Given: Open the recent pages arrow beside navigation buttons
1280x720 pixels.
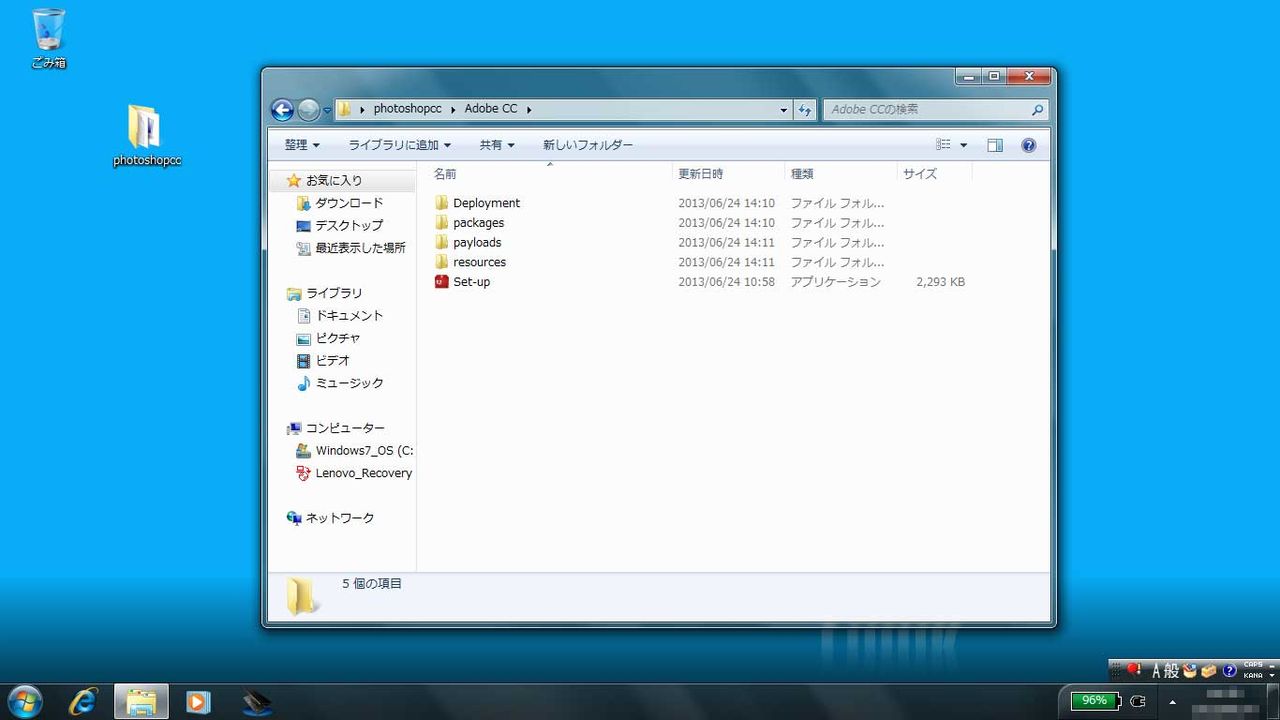Looking at the screenshot, I should tap(327, 110).
